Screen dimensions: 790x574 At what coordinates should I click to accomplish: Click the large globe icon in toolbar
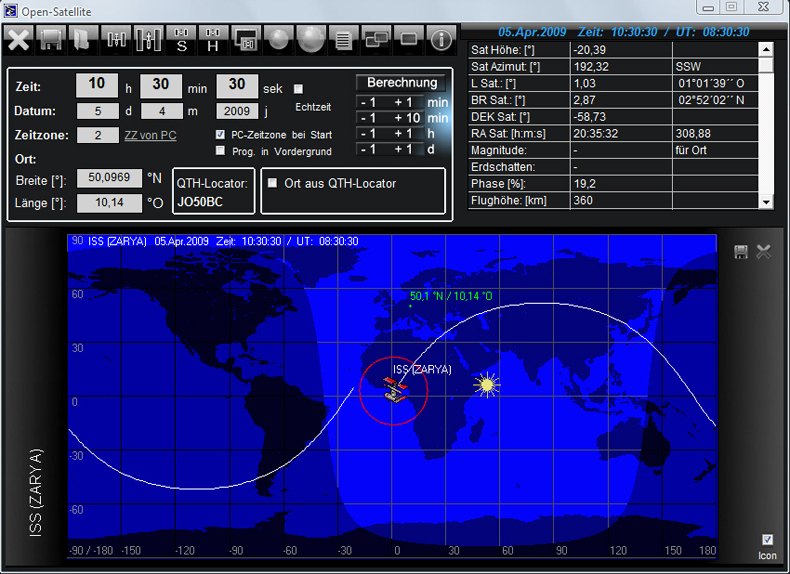pyautogui.click(x=311, y=40)
